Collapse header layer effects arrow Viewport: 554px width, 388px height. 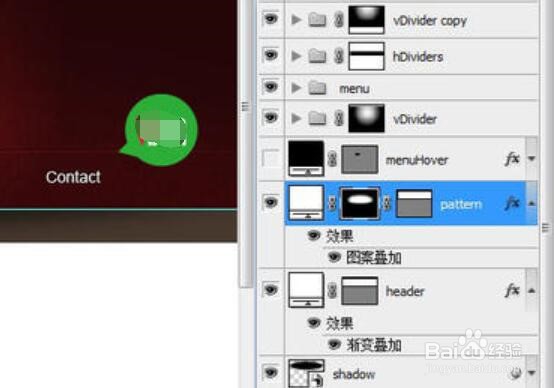tap(532, 291)
